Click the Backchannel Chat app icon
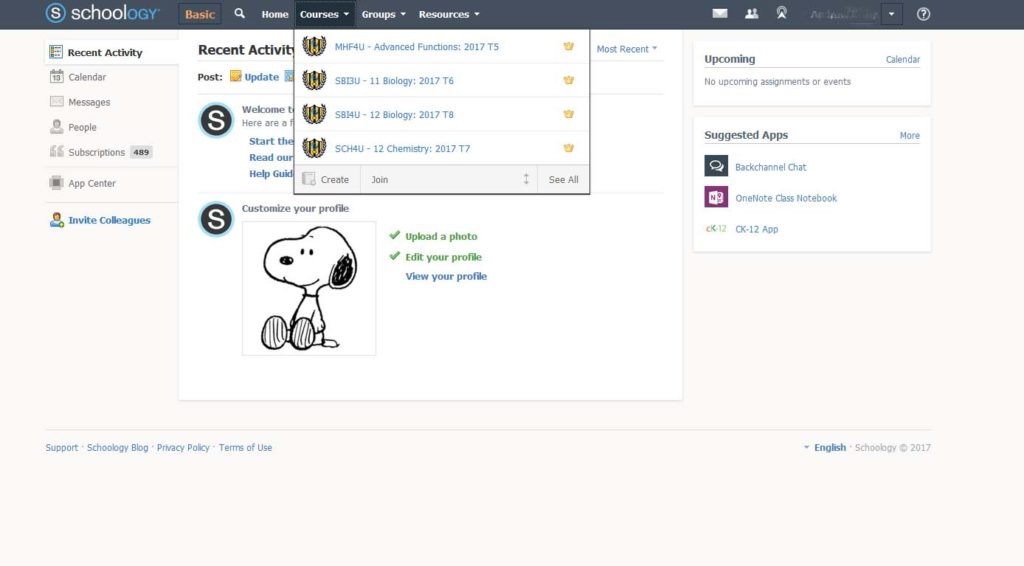 pos(716,166)
